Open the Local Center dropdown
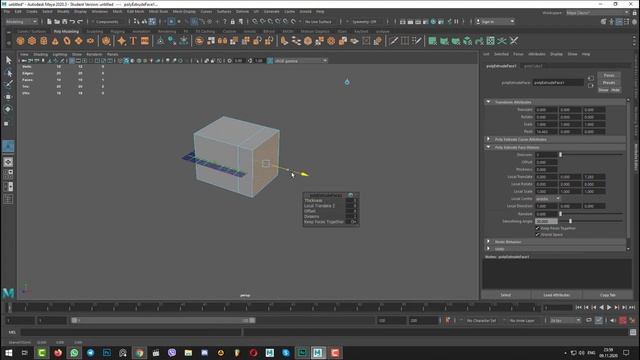Viewport: 640px width, 360px height. [x=547, y=199]
